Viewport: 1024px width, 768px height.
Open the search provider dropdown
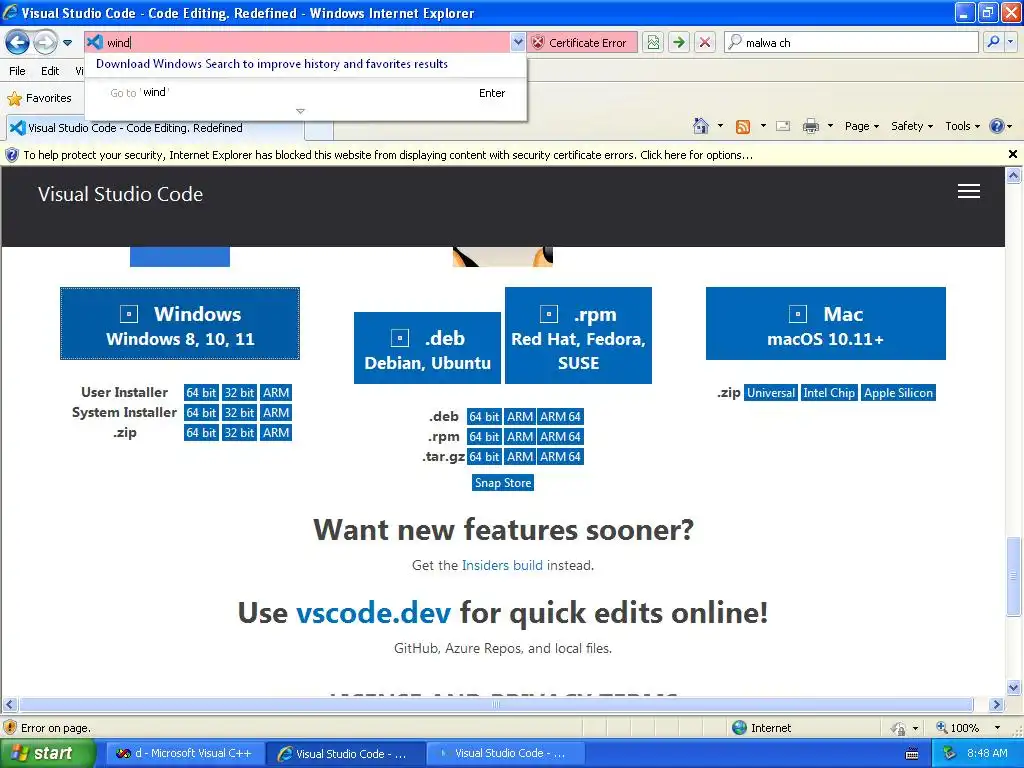click(1011, 42)
